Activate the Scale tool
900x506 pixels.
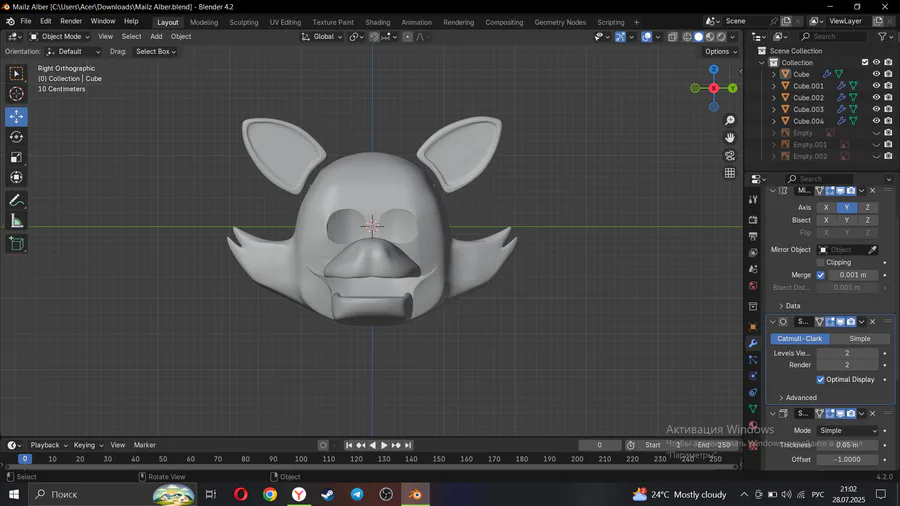pyautogui.click(x=16, y=157)
